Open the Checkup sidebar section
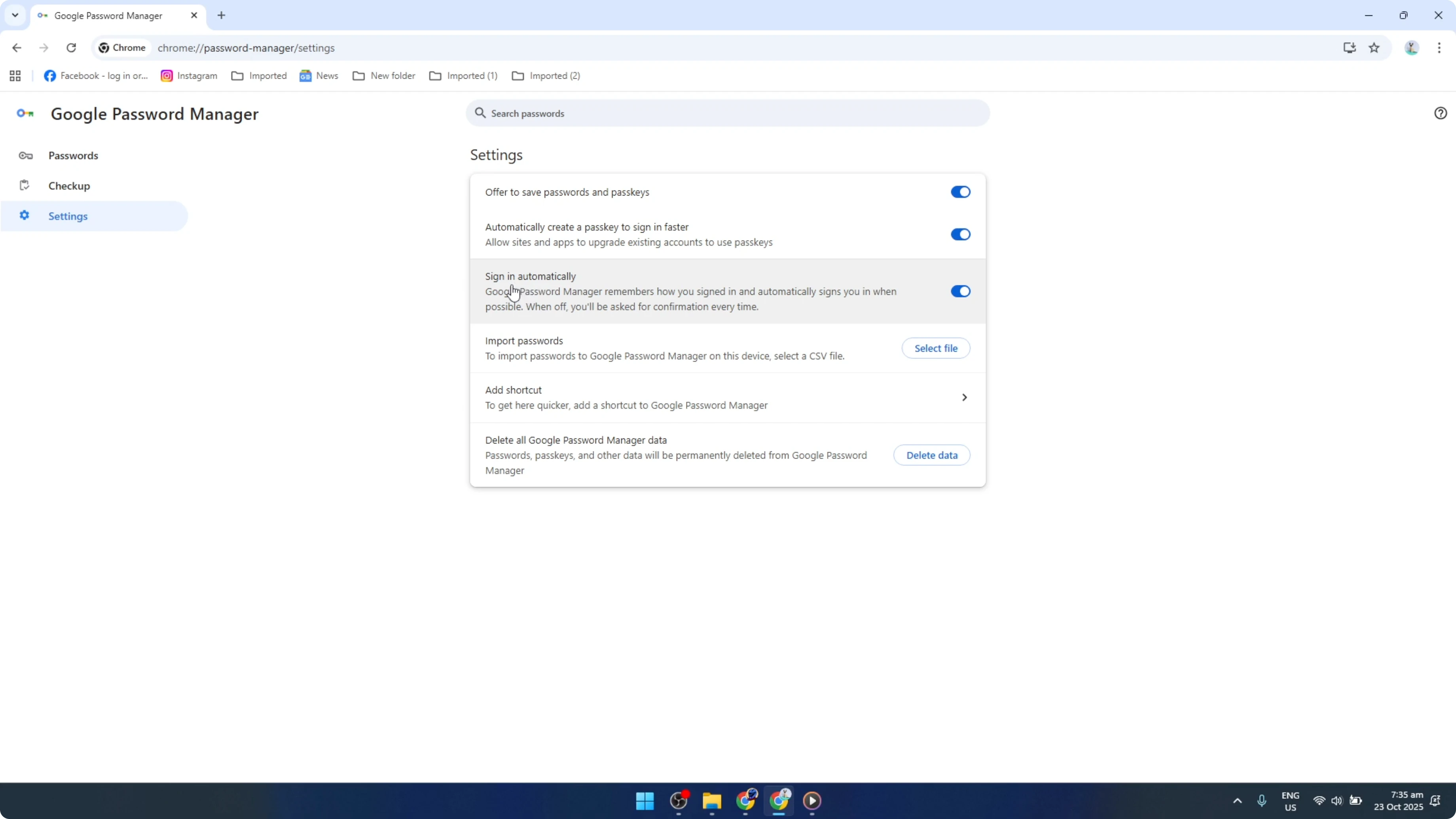The width and height of the screenshot is (1456, 819). tap(94, 186)
